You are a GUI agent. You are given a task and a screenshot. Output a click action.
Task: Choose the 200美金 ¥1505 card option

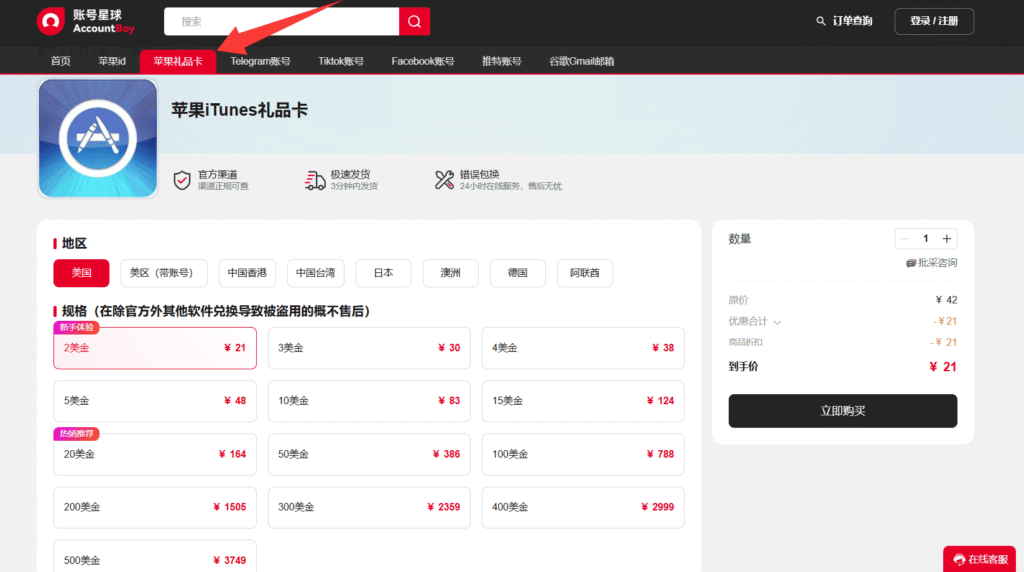pos(155,507)
